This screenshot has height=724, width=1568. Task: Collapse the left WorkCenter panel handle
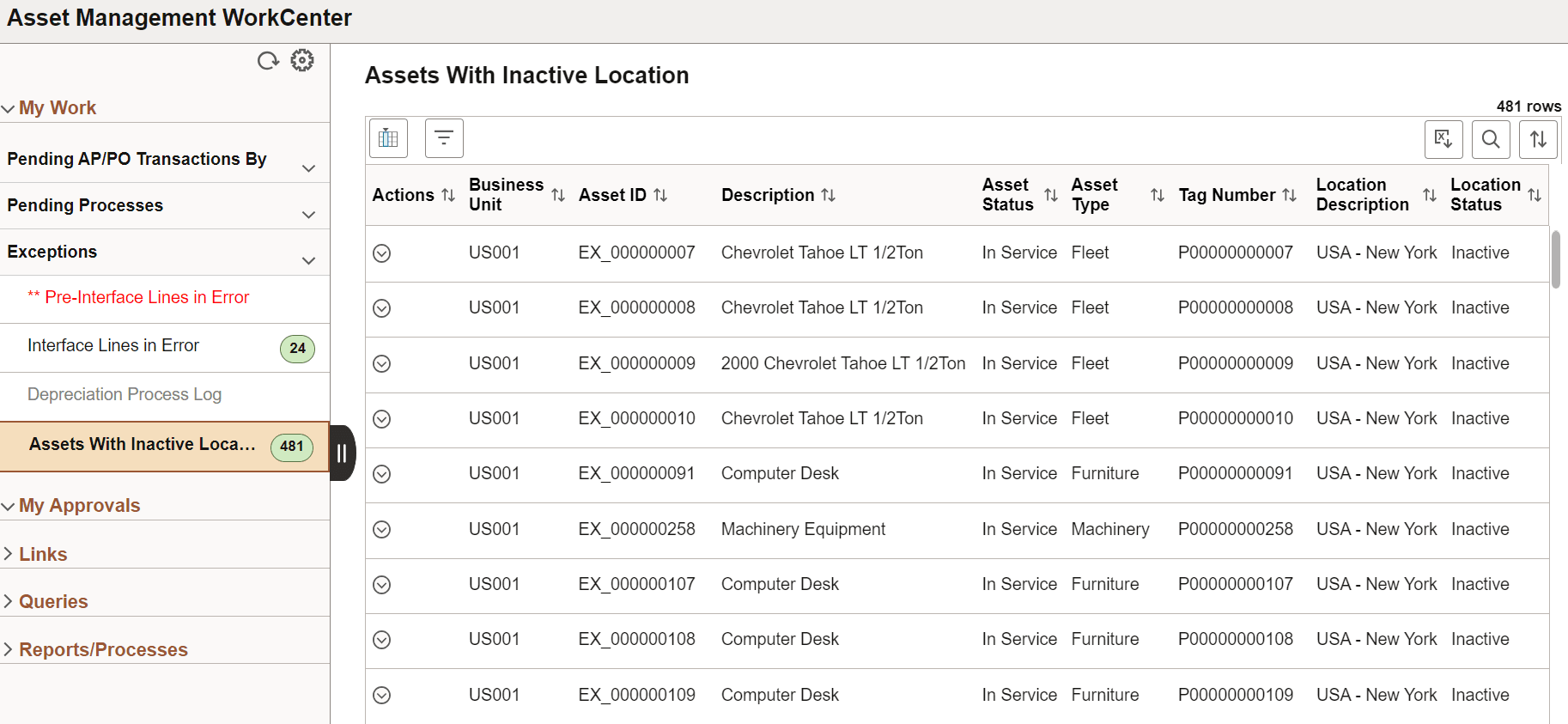pos(342,453)
